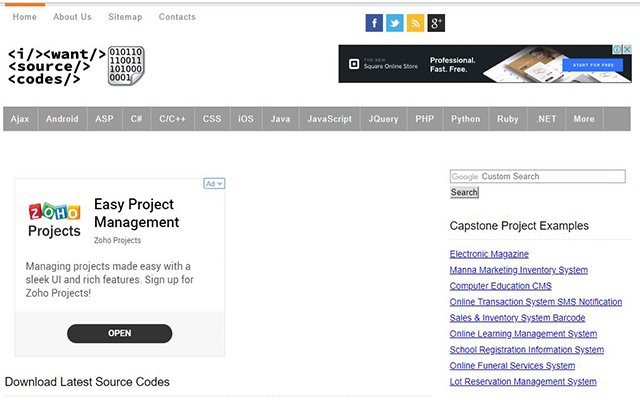Open the Contacts page
This screenshot has height=400, width=640.
click(x=177, y=17)
